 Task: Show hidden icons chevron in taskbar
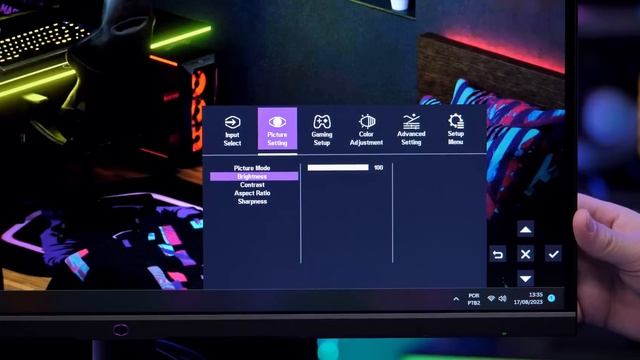coord(456,299)
